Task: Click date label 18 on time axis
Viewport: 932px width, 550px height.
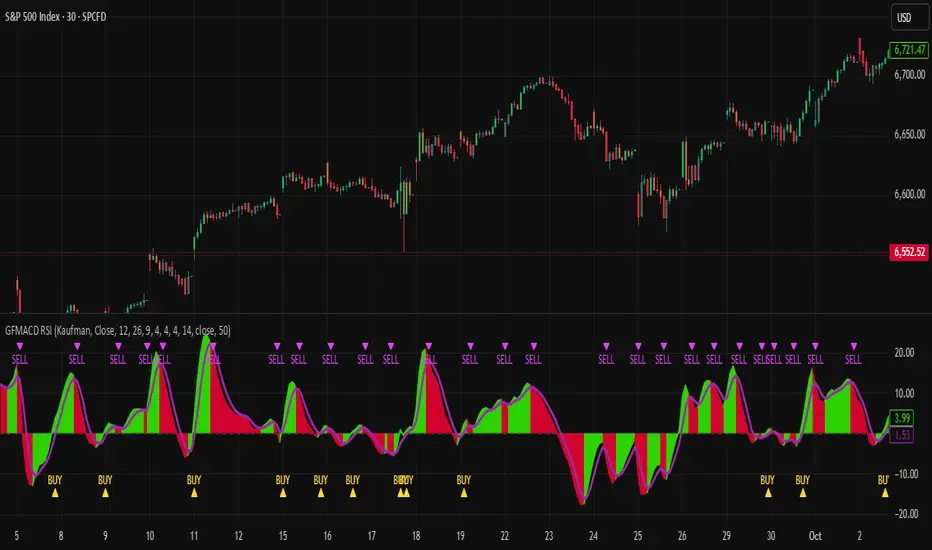Action: coord(416,536)
